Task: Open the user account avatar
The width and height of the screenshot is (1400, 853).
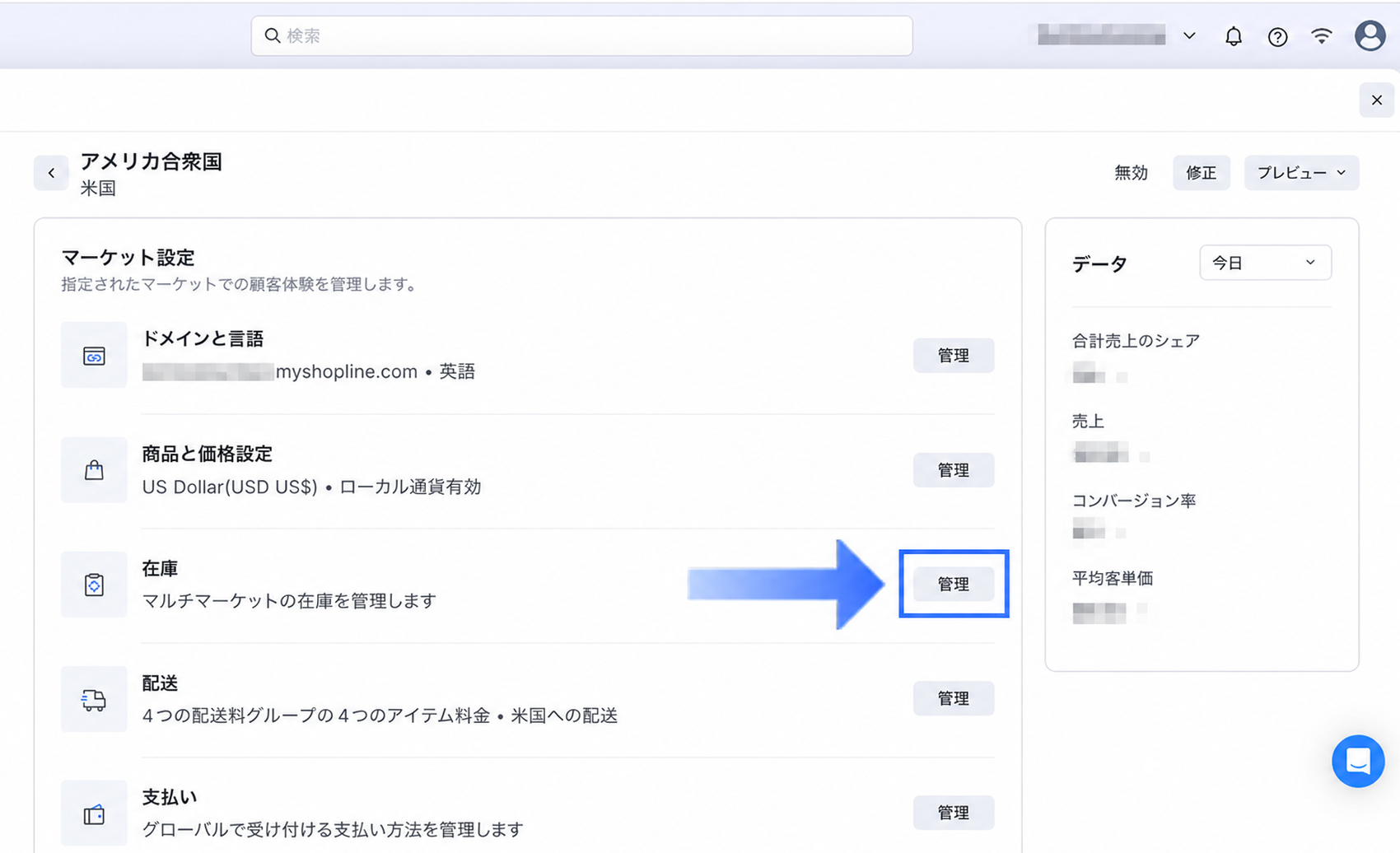Action: tap(1370, 36)
